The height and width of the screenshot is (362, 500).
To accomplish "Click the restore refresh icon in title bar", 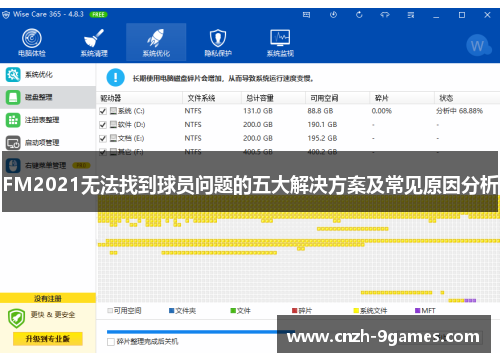I will [359, 15].
